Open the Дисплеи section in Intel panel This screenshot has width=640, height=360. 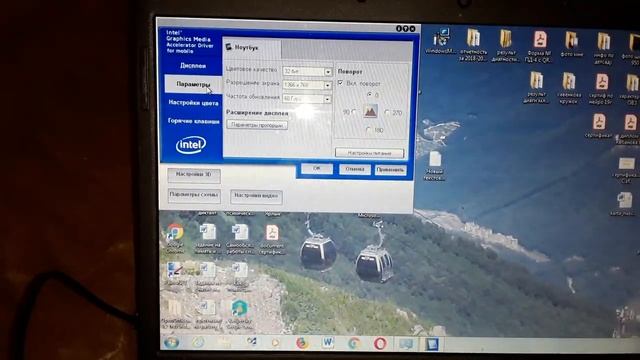[193, 66]
